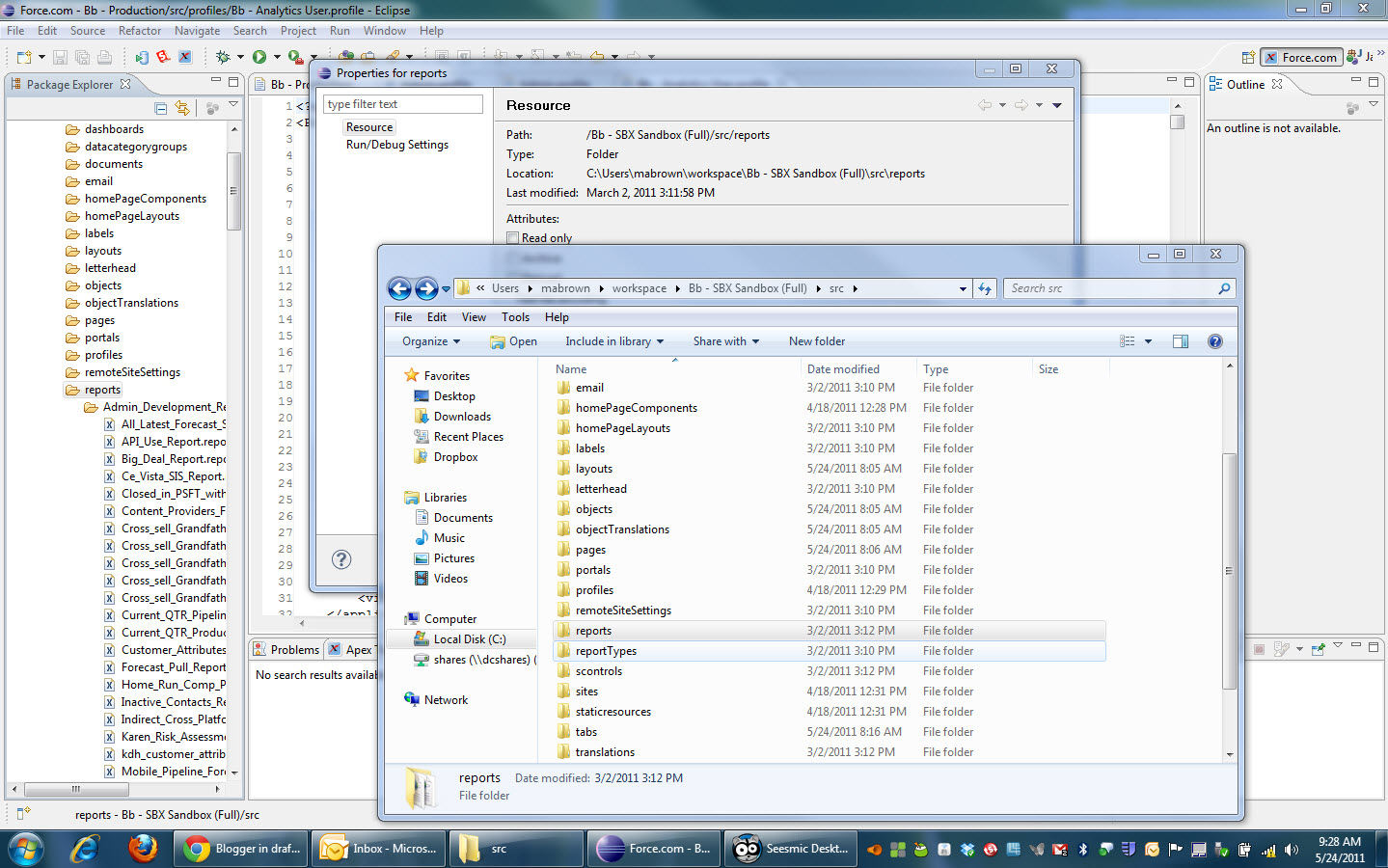This screenshot has height=868, width=1388.
Task: Create a New folder in Explorer
Action: [816, 340]
